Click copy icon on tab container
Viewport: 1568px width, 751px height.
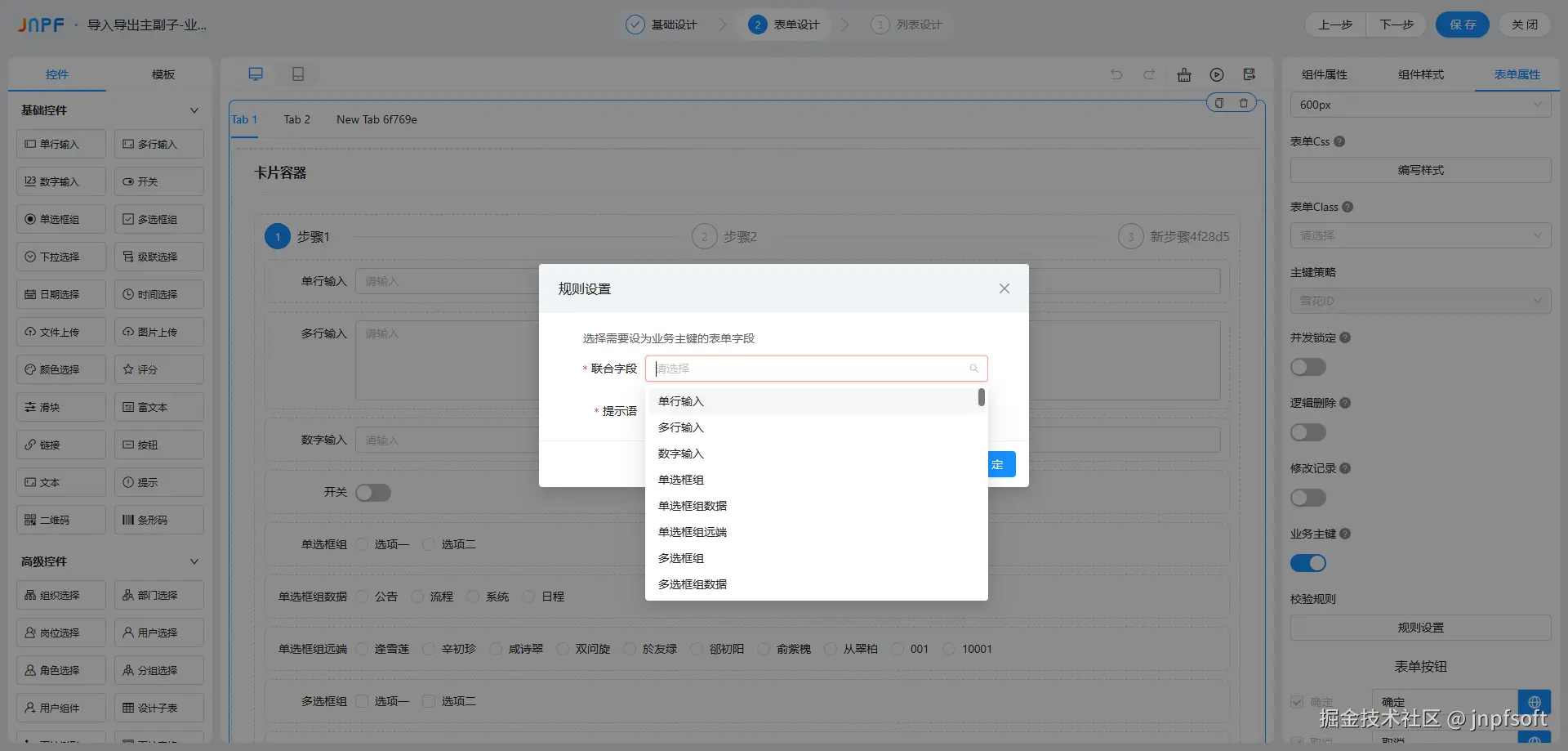click(1219, 103)
